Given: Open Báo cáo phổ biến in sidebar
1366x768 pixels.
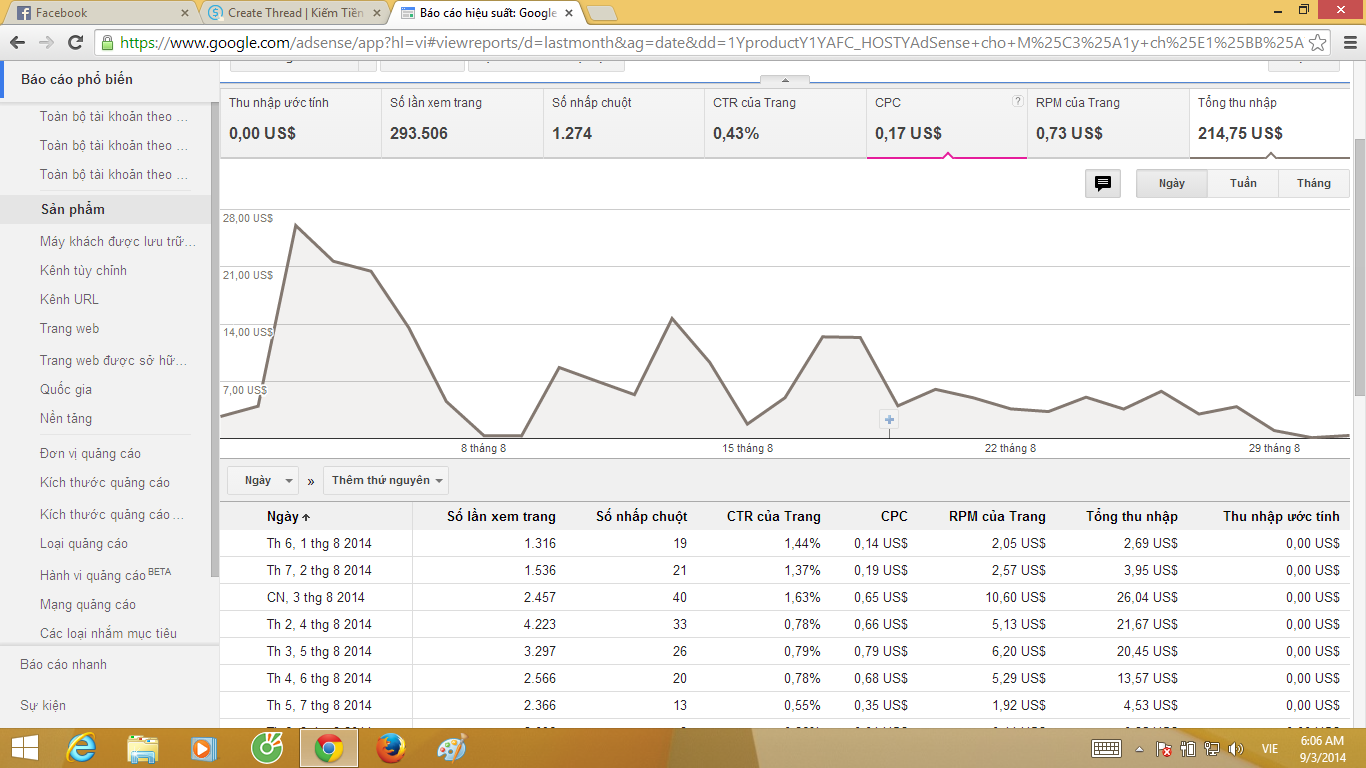Looking at the screenshot, I should tap(77, 79).
